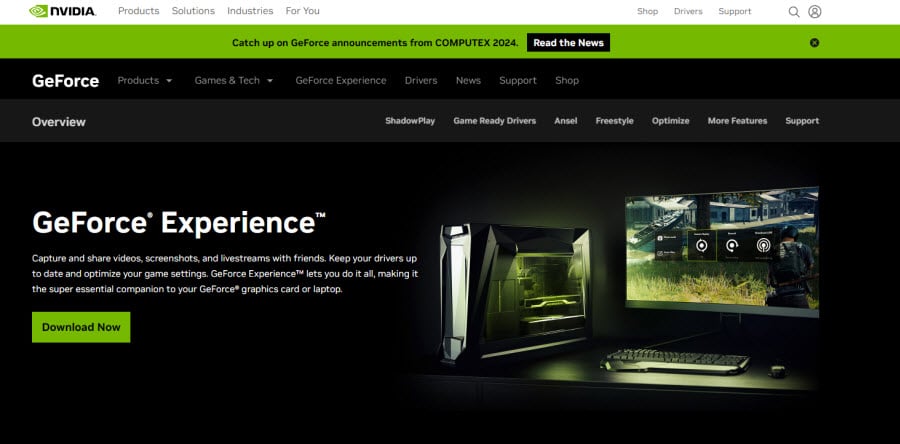This screenshot has width=900, height=444.
Task: Select the Overview section heading
Action: pos(59,122)
